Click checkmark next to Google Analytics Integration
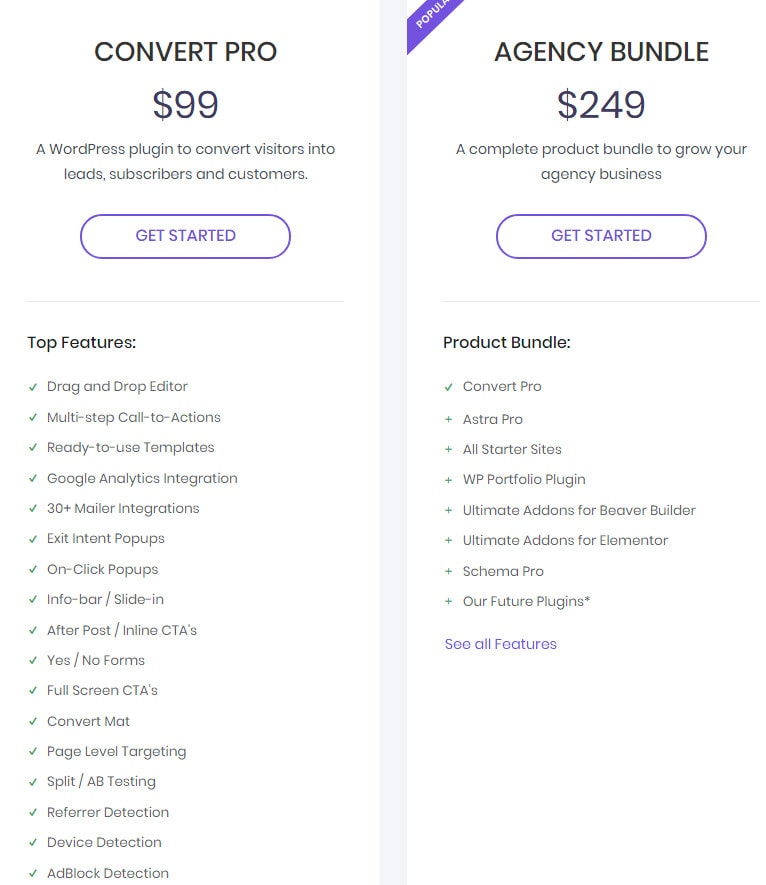The image size is (766, 885). click(33, 479)
